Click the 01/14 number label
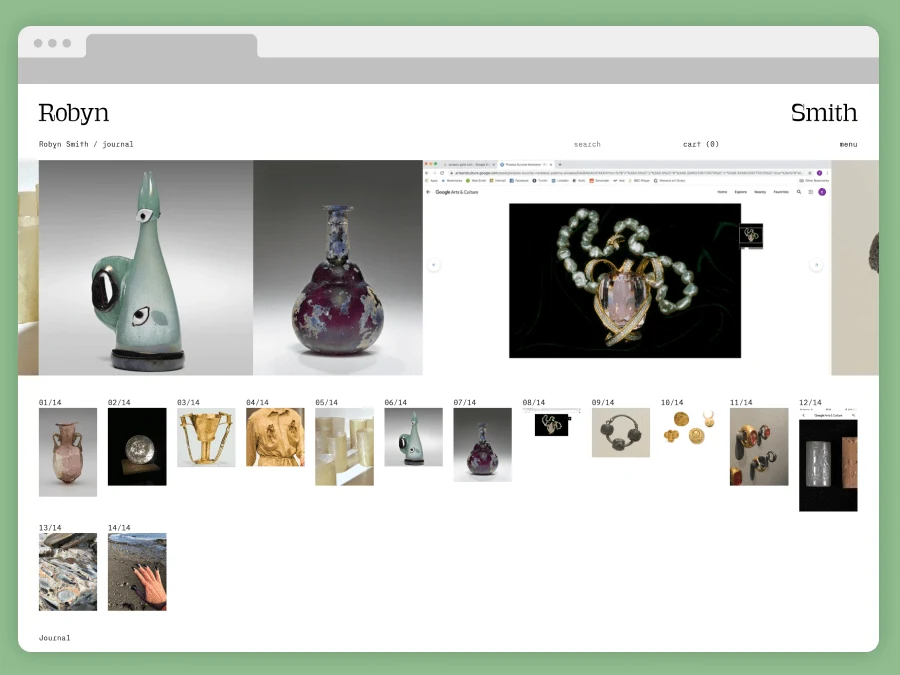Screen dimensions: 900x675 [50, 402]
